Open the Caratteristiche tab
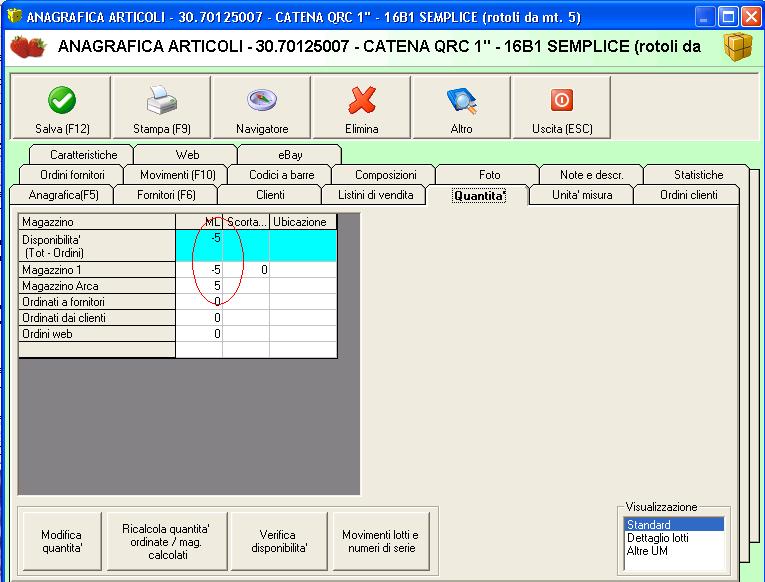This screenshot has width=765, height=582. 81,155
